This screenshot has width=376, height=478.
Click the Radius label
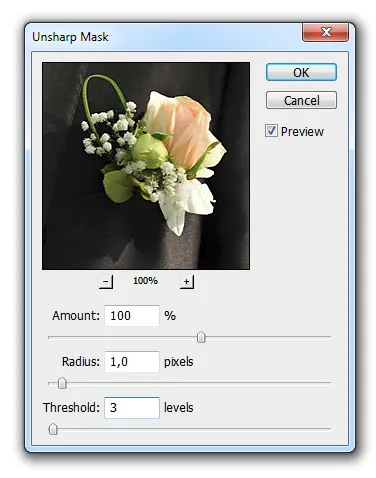pyautogui.click(x=81, y=362)
